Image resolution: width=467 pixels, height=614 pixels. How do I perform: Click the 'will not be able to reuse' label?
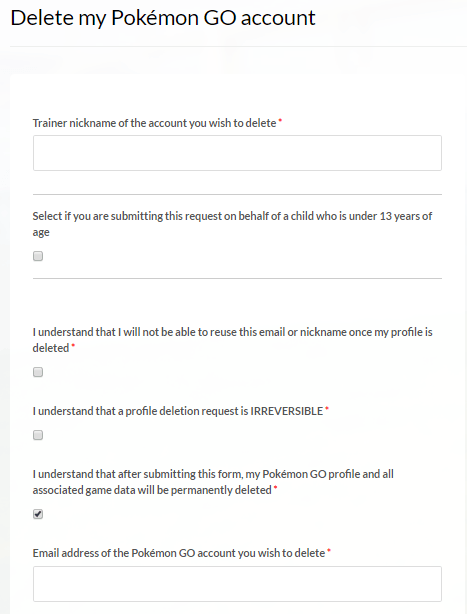pos(232,340)
